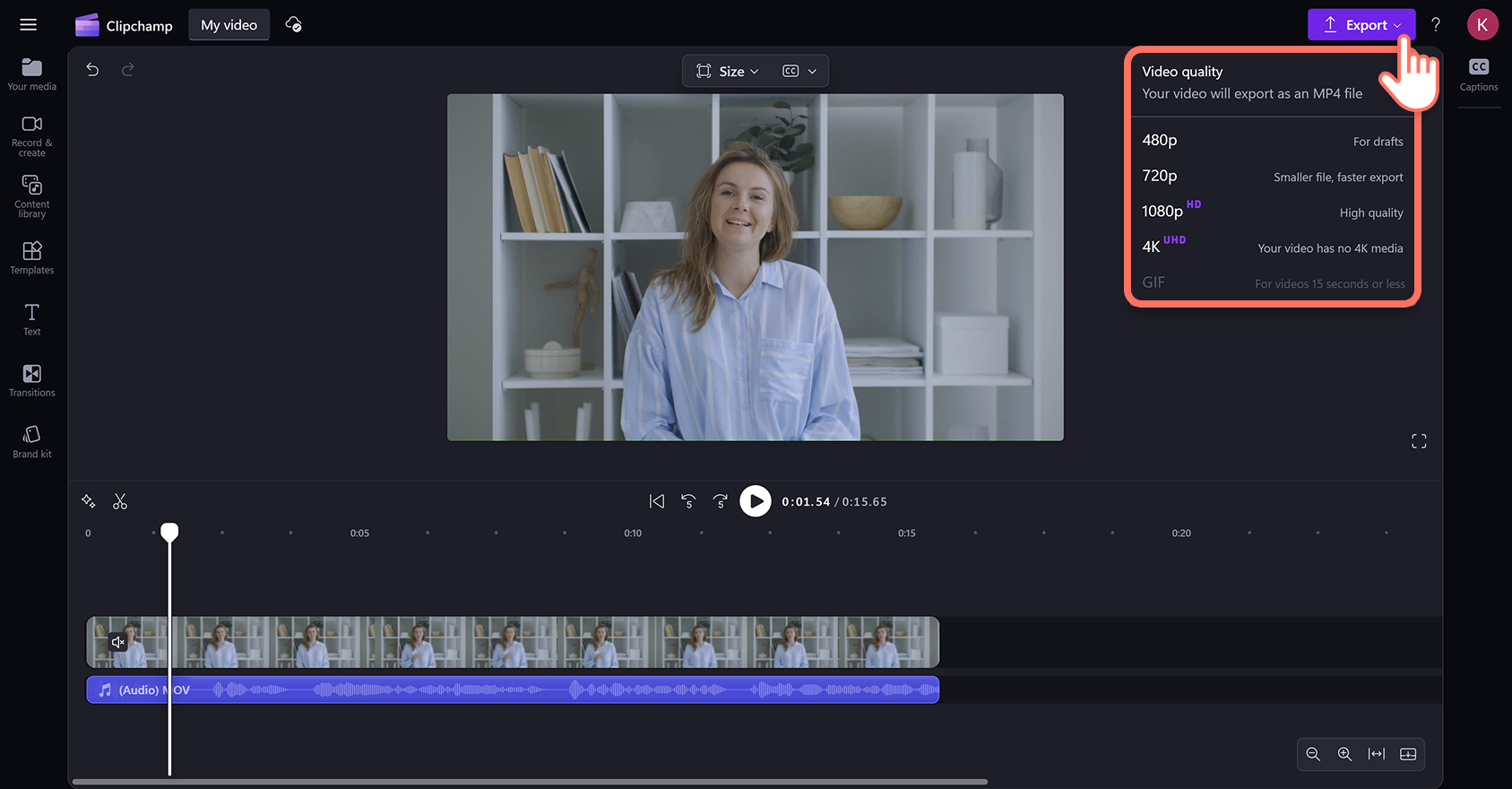Check the cloud sync status icon
The image size is (1512, 789).
click(x=293, y=25)
